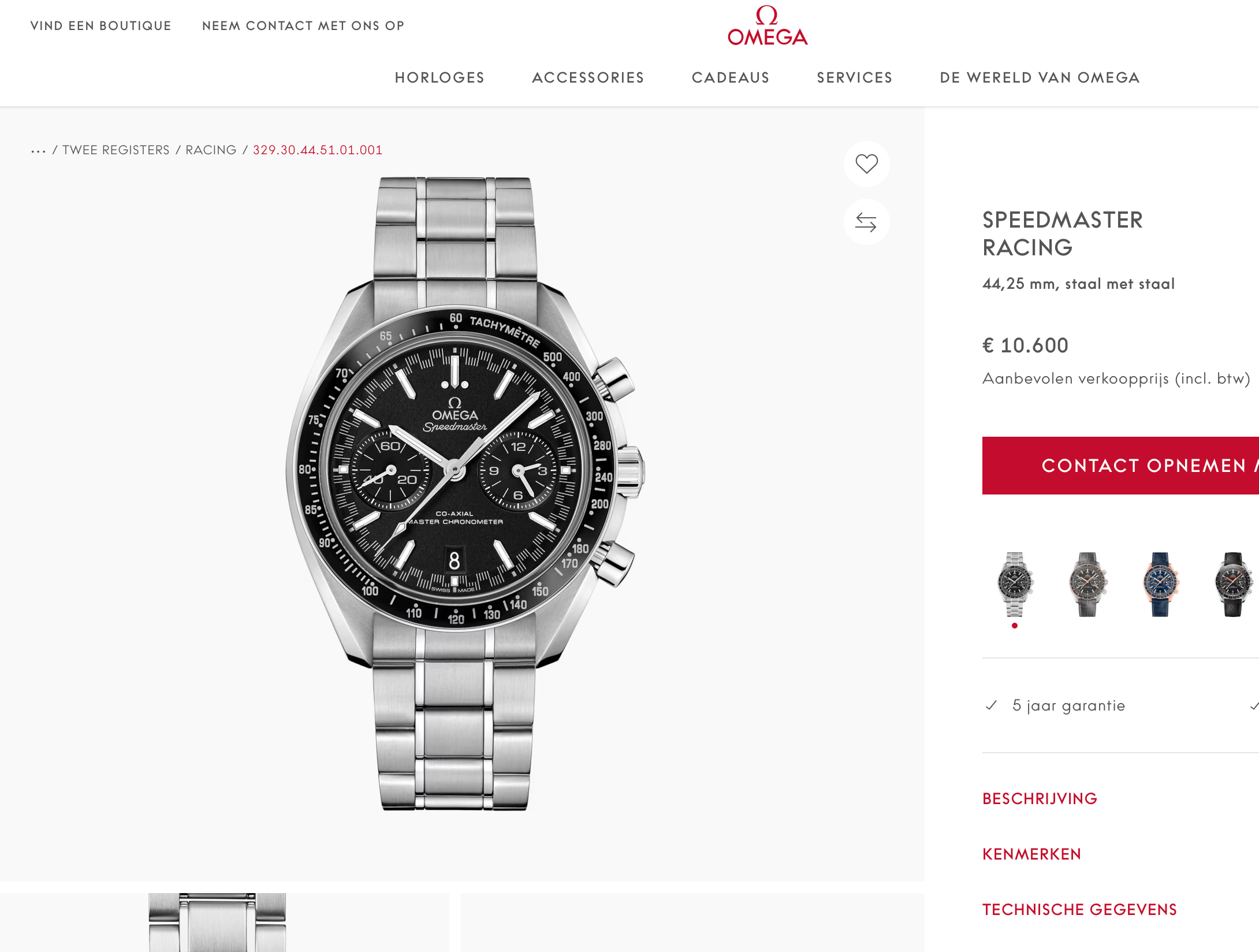
Task: Open the Services menu
Action: click(855, 77)
